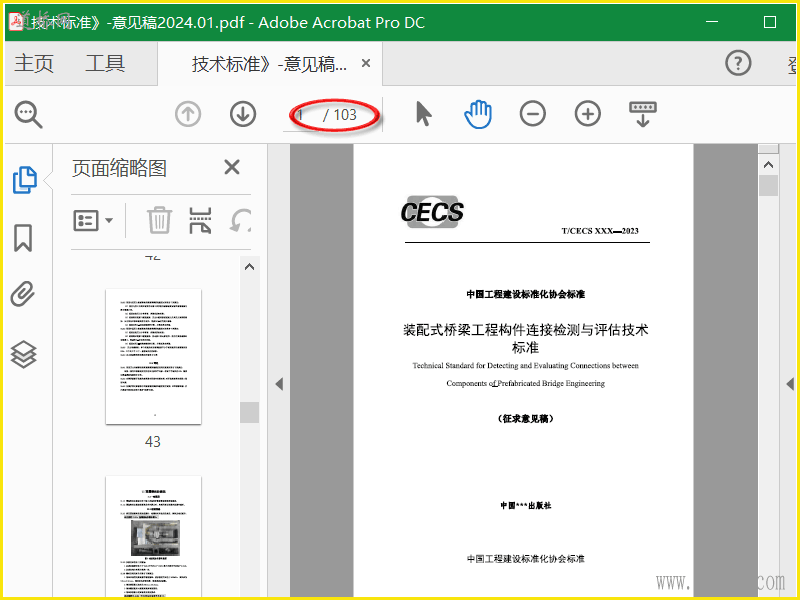The height and width of the screenshot is (600, 800).
Task: Open the Layers pane icon
Action: click(x=23, y=354)
